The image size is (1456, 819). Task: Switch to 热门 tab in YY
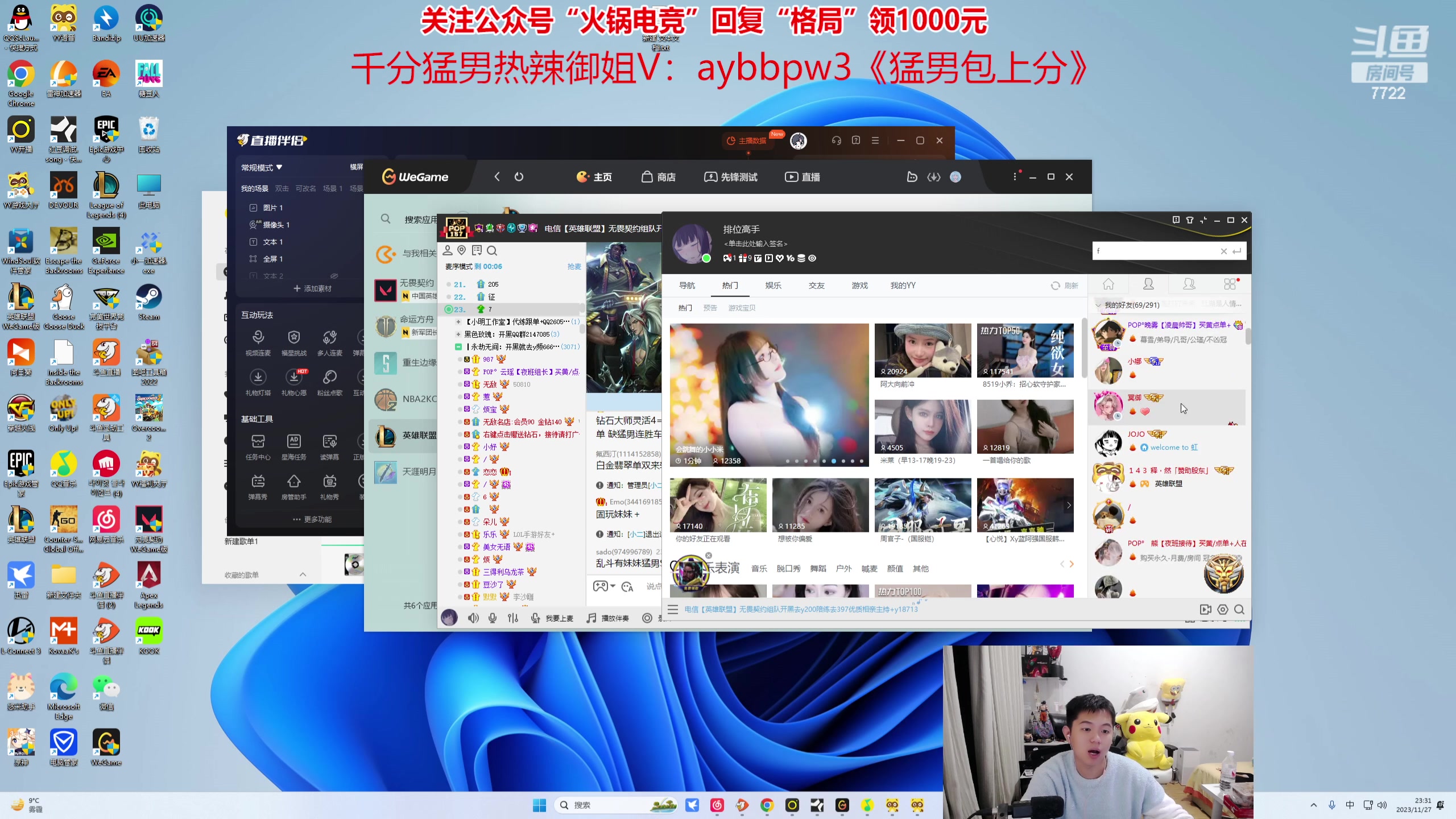(730, 286)
